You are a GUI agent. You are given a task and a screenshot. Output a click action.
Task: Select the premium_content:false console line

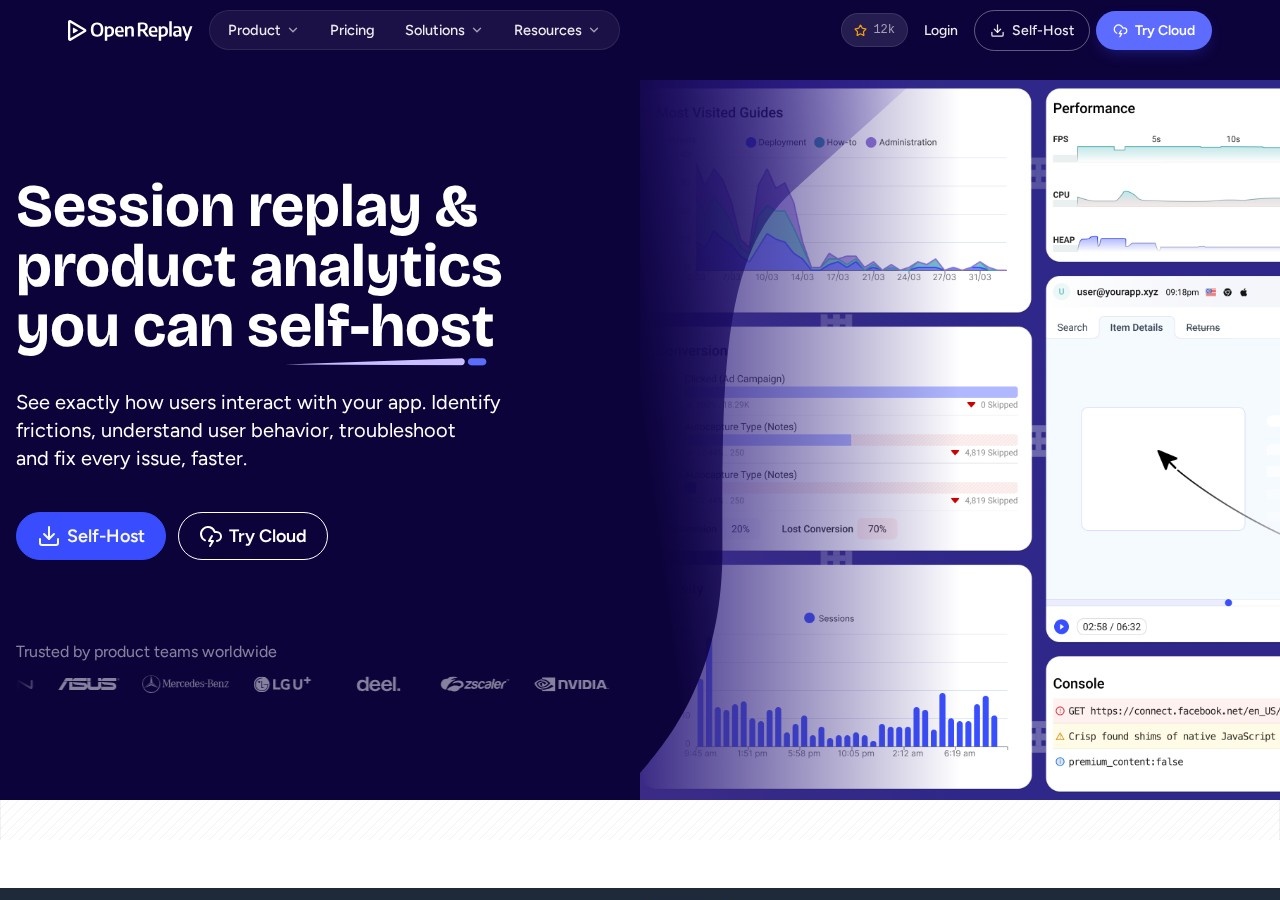point(1125,762)
